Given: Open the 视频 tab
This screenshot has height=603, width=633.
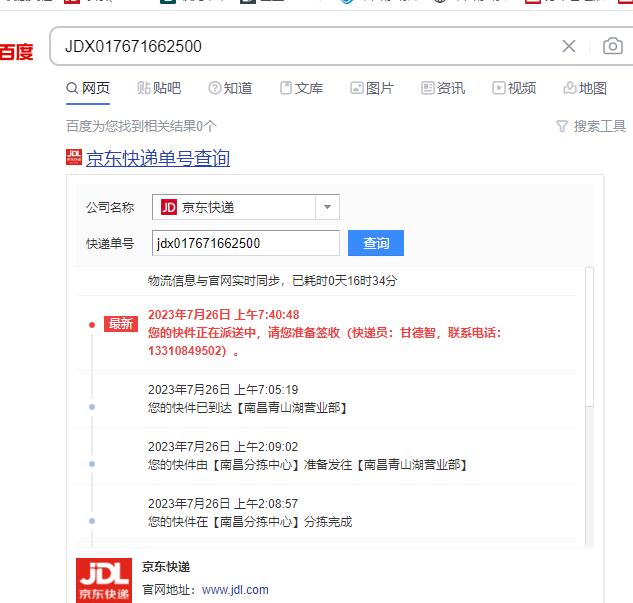Looking at the screenshot, I should pyautogui.click(x=514, y=88).
